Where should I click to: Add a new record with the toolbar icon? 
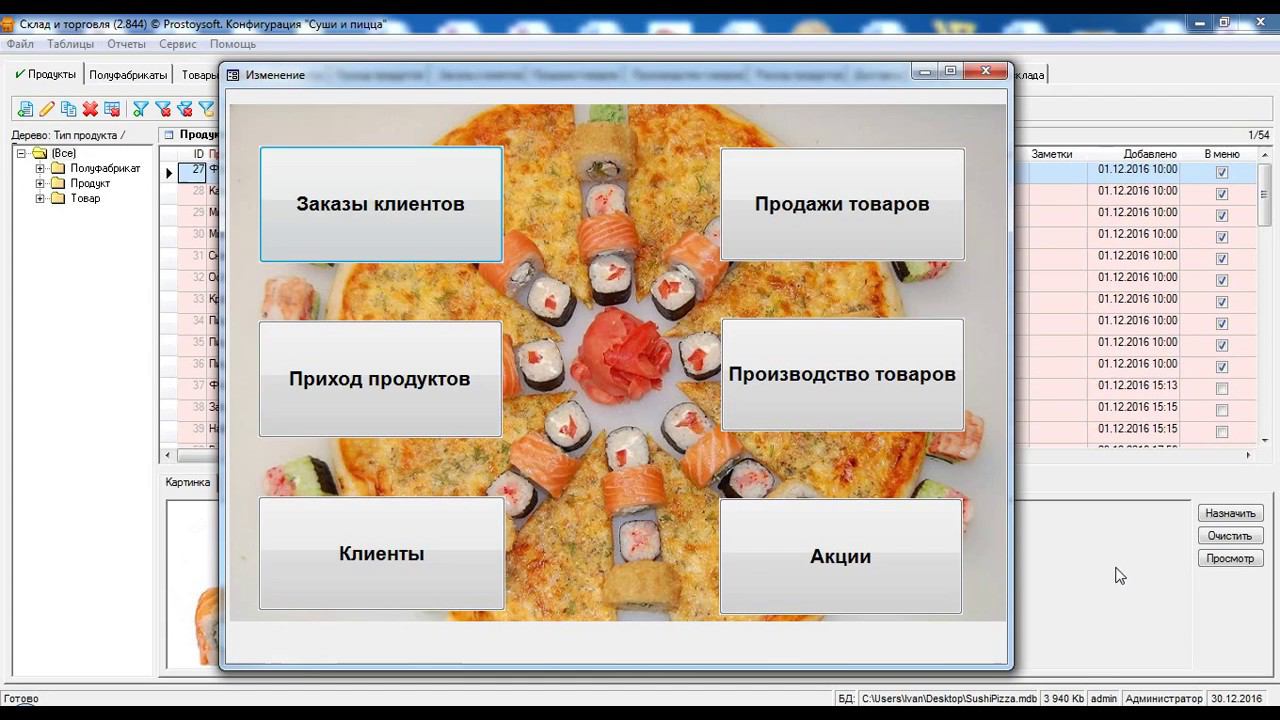25,109
